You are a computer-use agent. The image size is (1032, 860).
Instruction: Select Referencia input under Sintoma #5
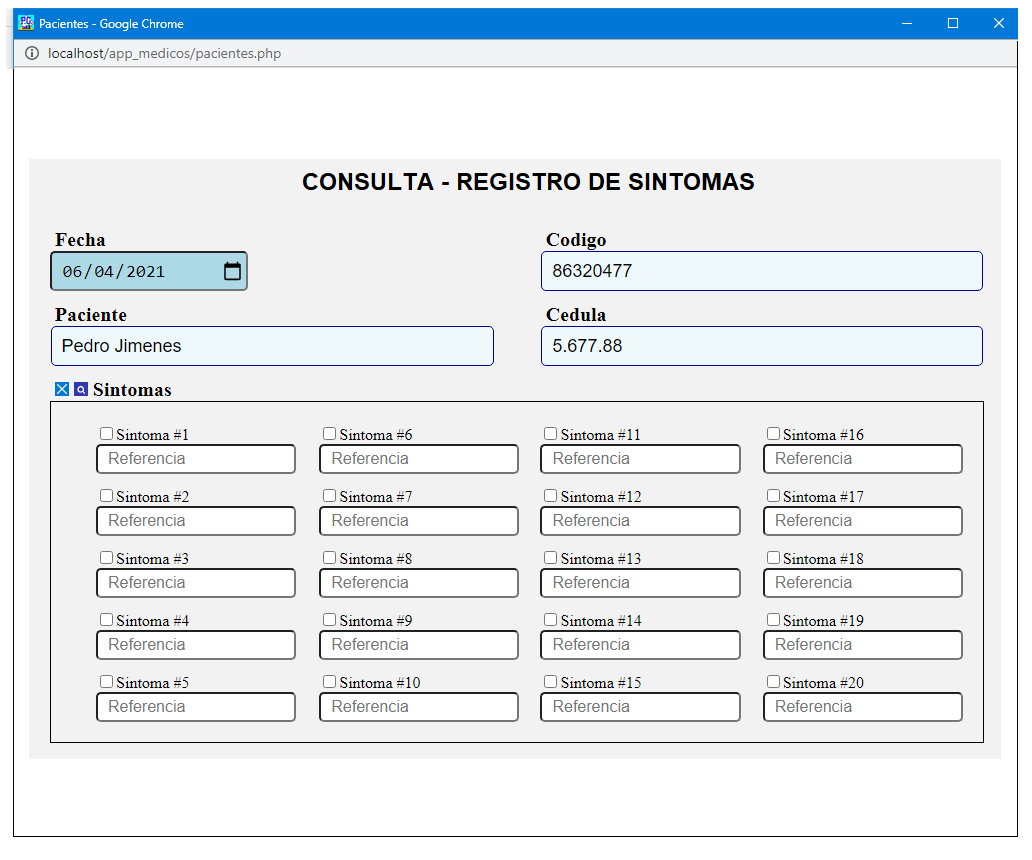[x=195, y=706]
